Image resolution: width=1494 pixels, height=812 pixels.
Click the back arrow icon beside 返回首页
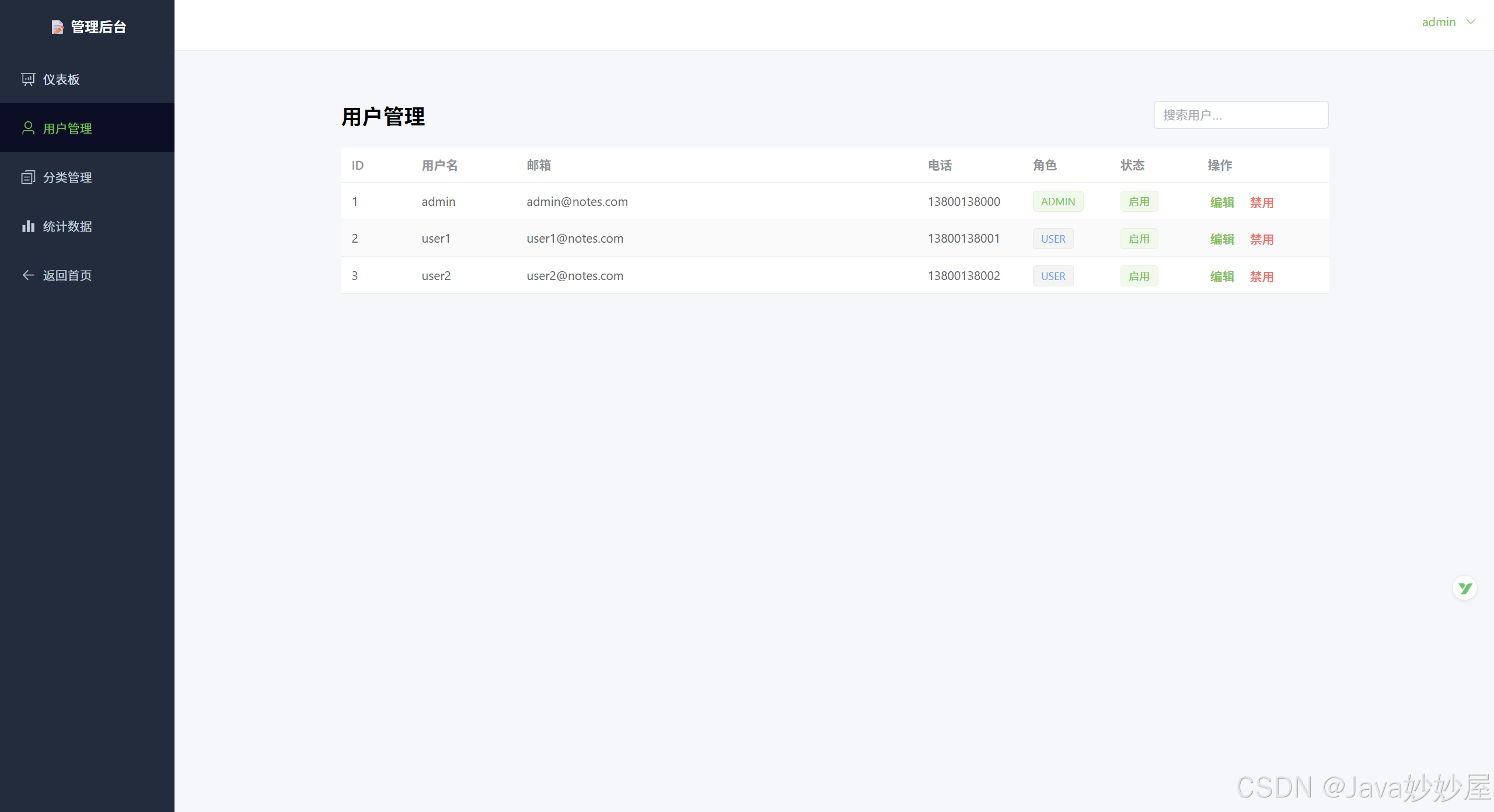(x=28, y=275)
